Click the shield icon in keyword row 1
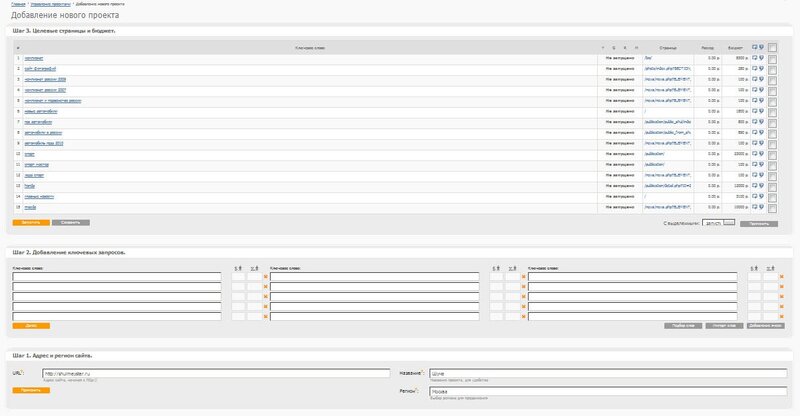The height and width of the screenshot is (416, 800). coord(761,58)
